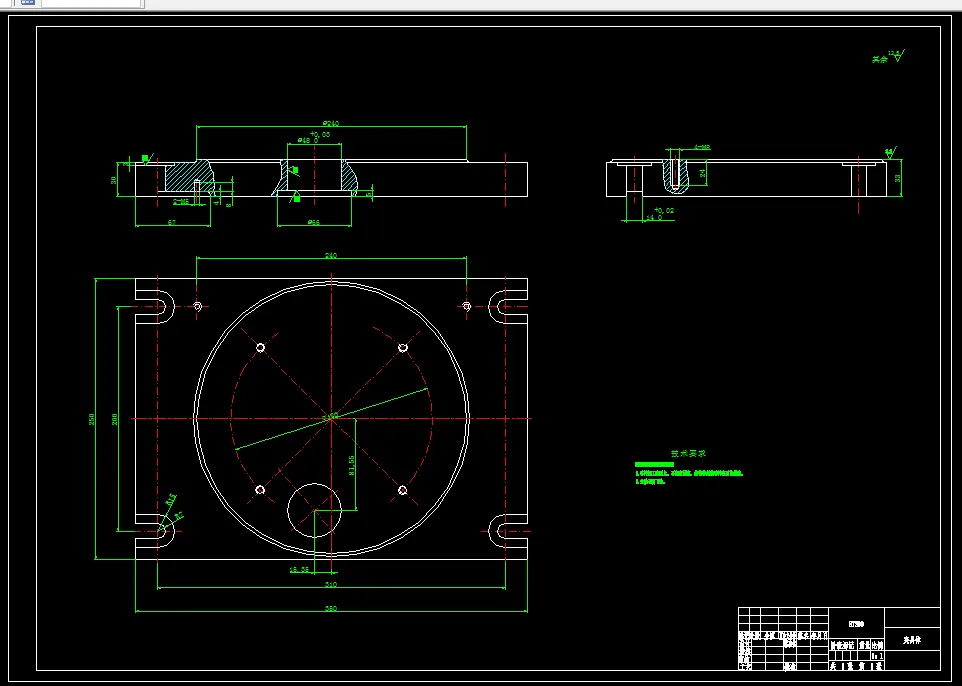Pick the lower-left bolt hole on the dashed circle

[x=260, y=490]
